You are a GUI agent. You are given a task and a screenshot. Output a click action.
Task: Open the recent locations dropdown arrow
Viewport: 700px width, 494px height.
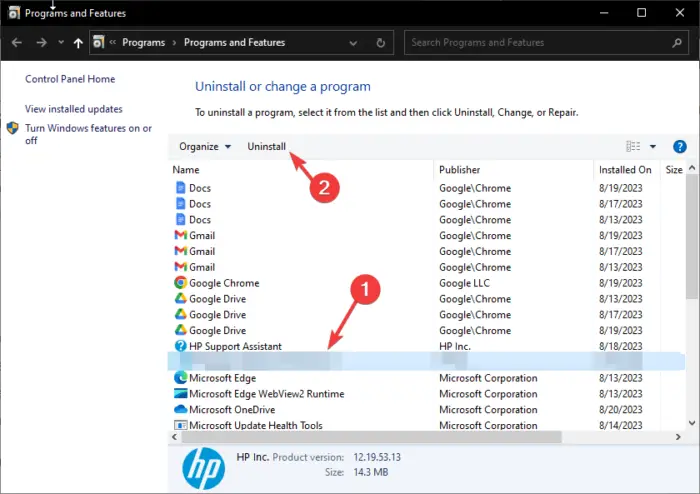61,43
